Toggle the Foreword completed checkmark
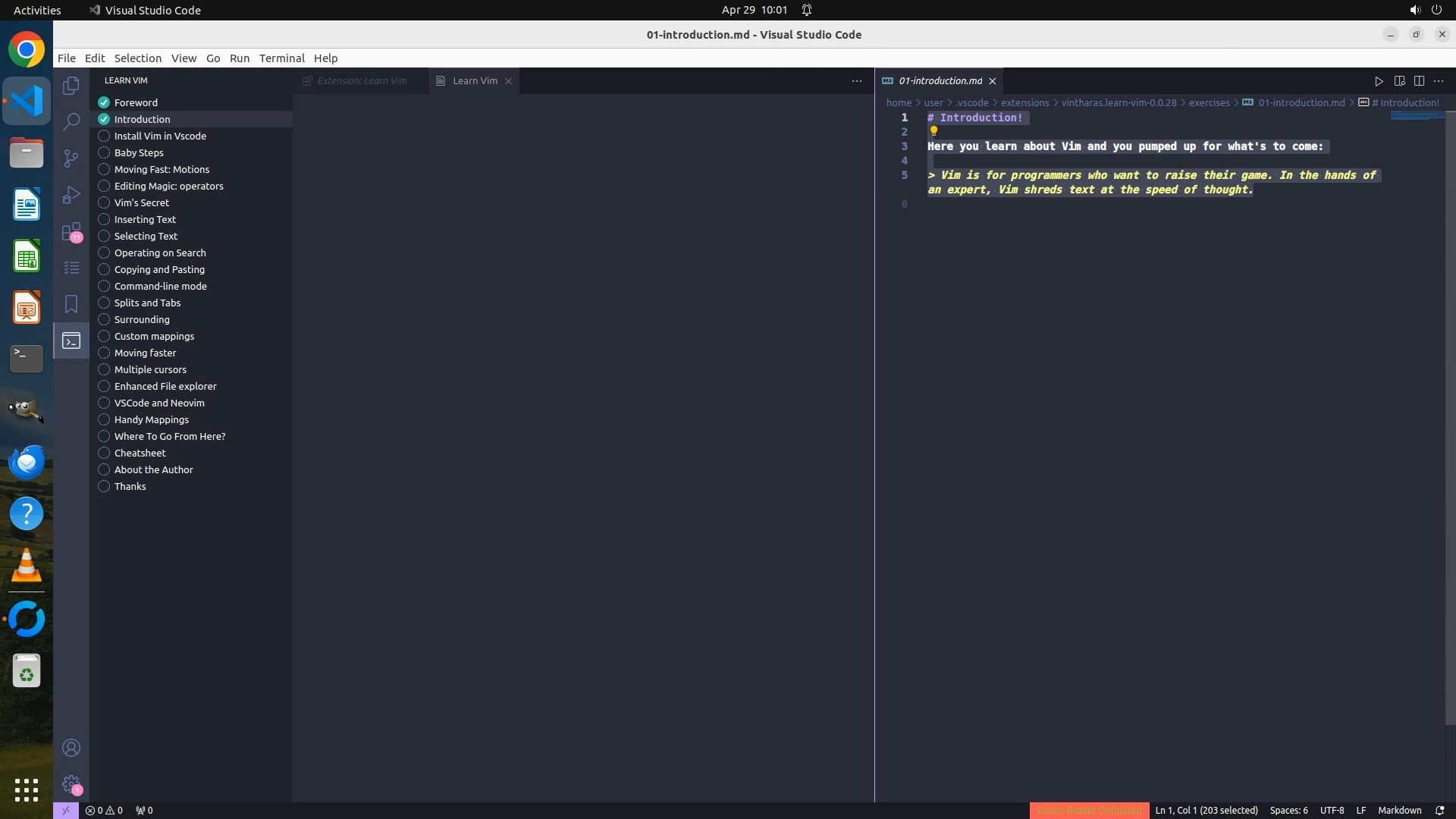This screenshot has height=819, width=1456. click(104, 102)
